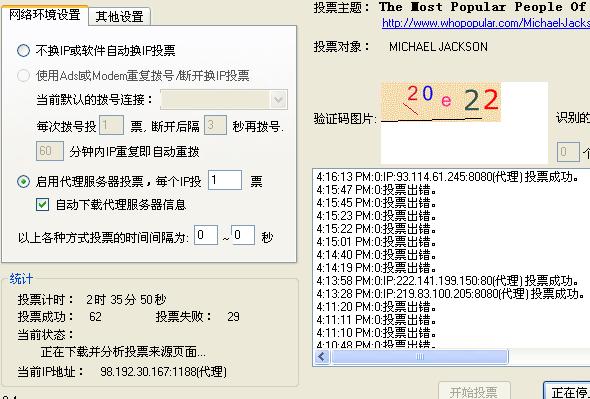Click the 正在停 button
590x399 pixels.
(x=567, y=391)
